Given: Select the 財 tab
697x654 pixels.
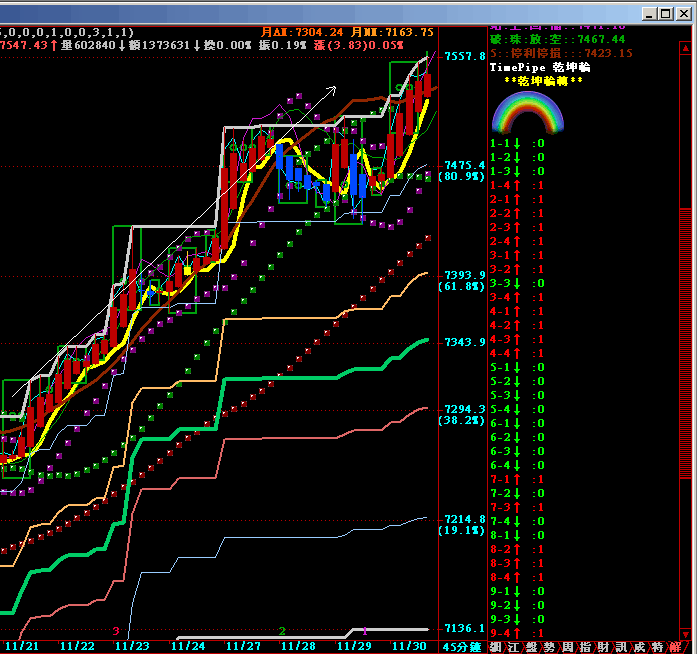Looking at the screenshot, I should coord(604,647).
